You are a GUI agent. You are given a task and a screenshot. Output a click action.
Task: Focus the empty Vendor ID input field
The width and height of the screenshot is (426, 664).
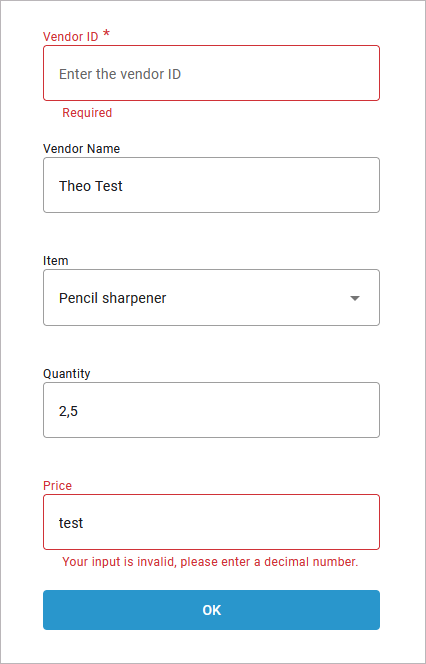(x=211, y=73)
